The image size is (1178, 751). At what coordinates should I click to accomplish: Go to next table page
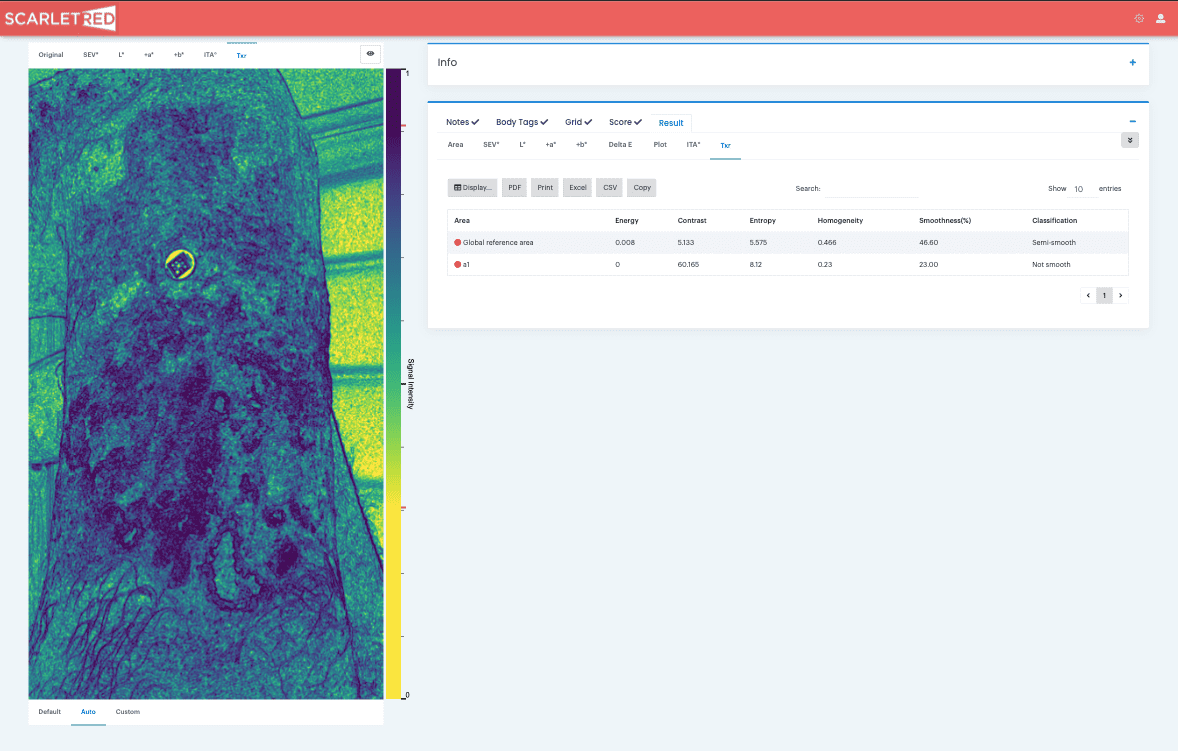(x=1120, y=295)
